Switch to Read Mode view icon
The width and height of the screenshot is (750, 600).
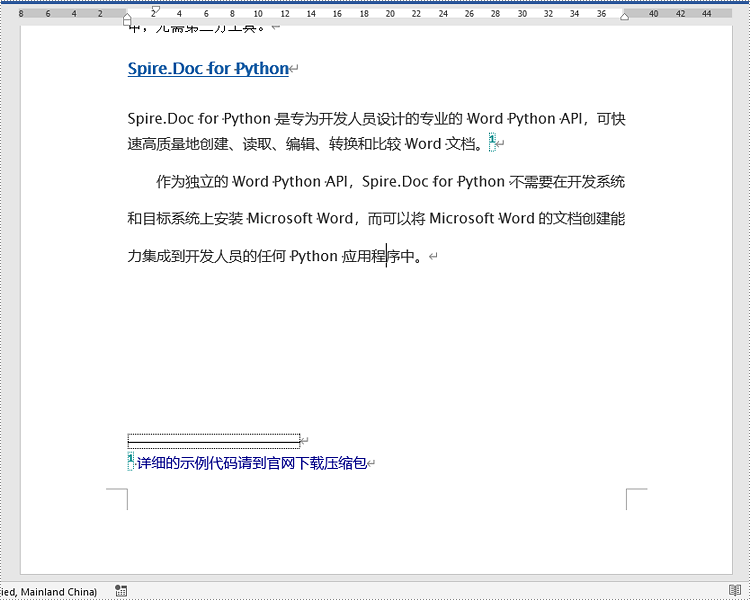[734, 590]
